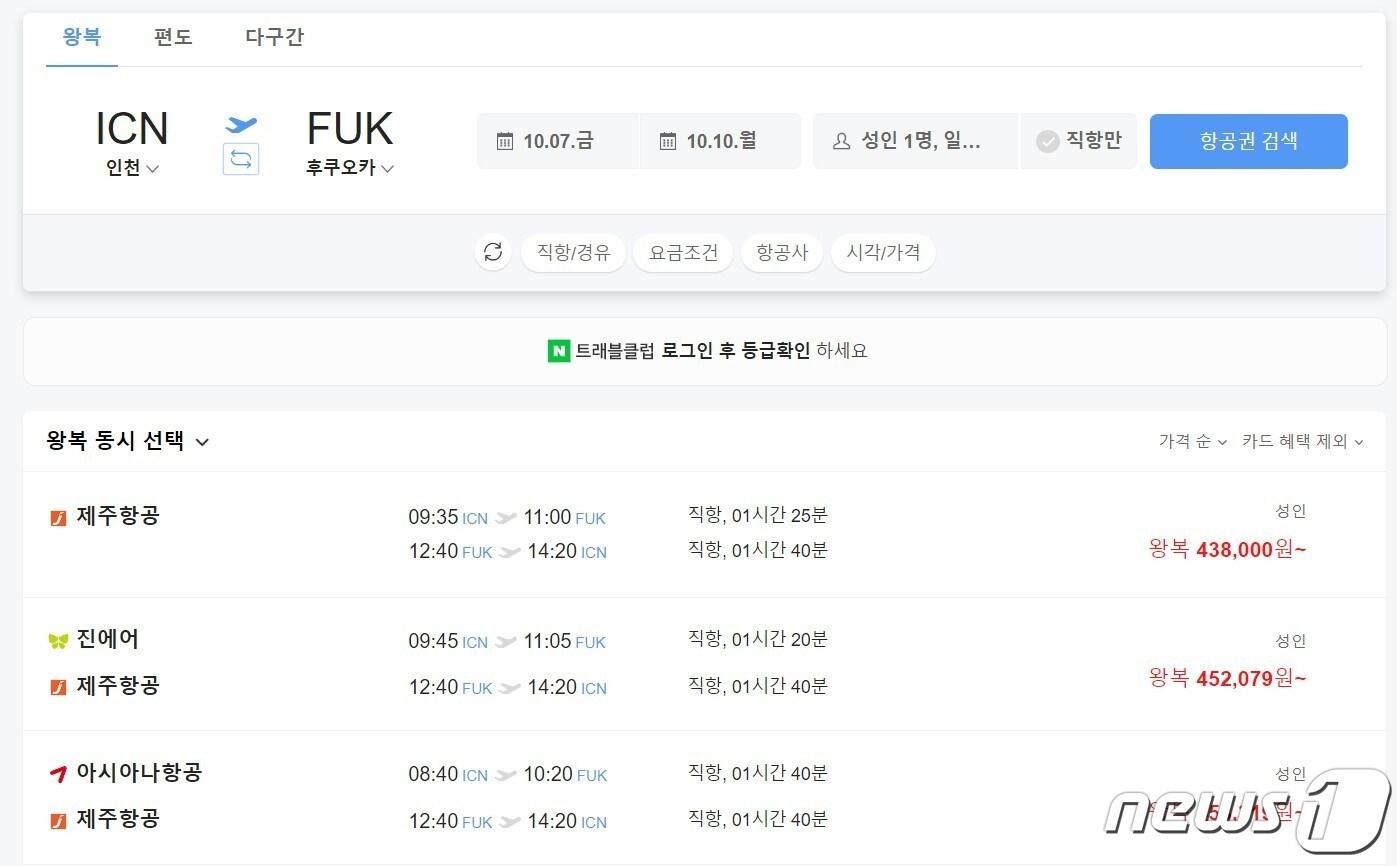1397x866 pixels.
Task: Click the green N Travel Club logo
Action: click(559, 351)
